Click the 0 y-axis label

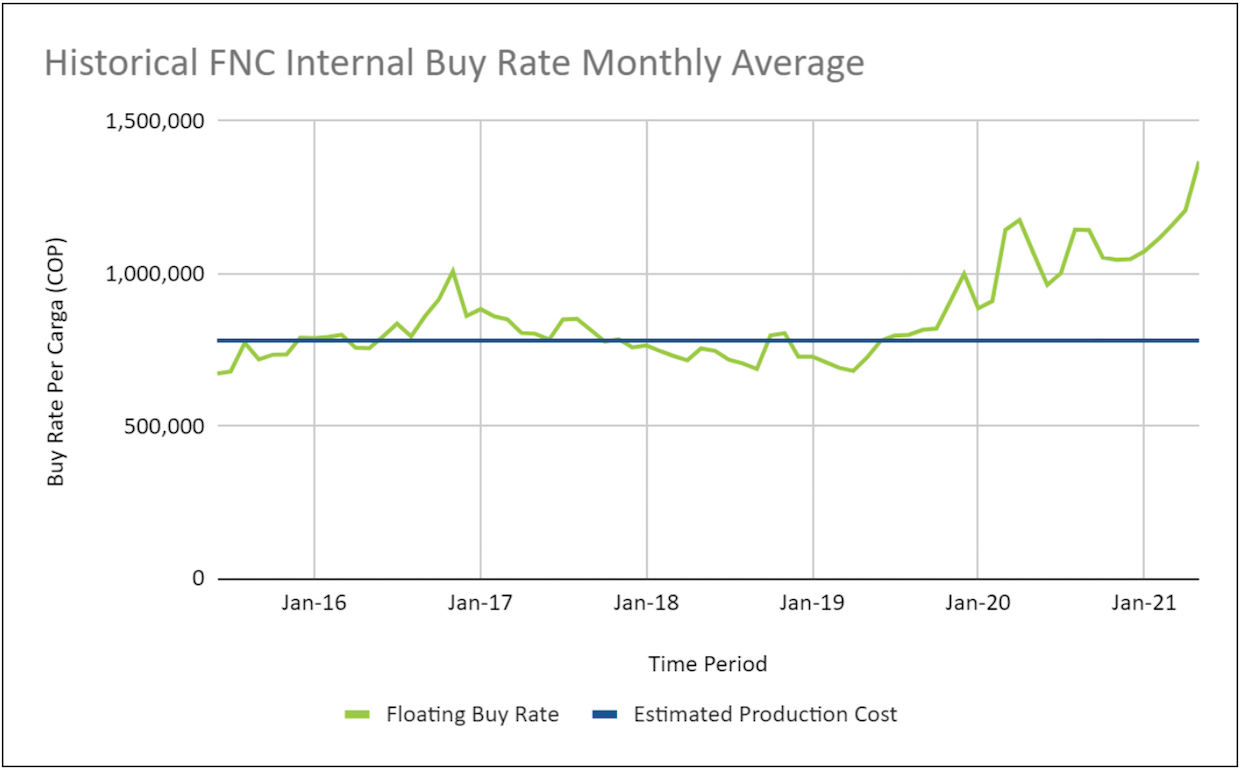pos(199,579)
